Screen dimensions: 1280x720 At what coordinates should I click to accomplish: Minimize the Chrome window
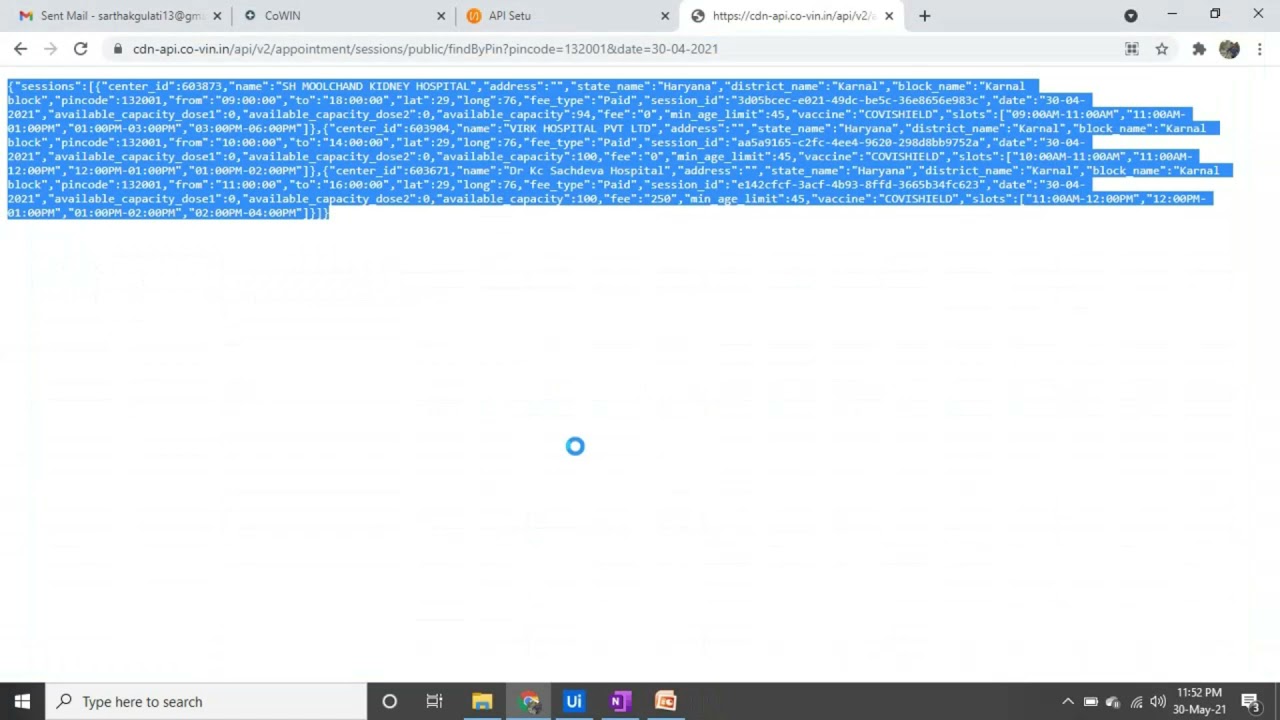(x=1172, y=14)
